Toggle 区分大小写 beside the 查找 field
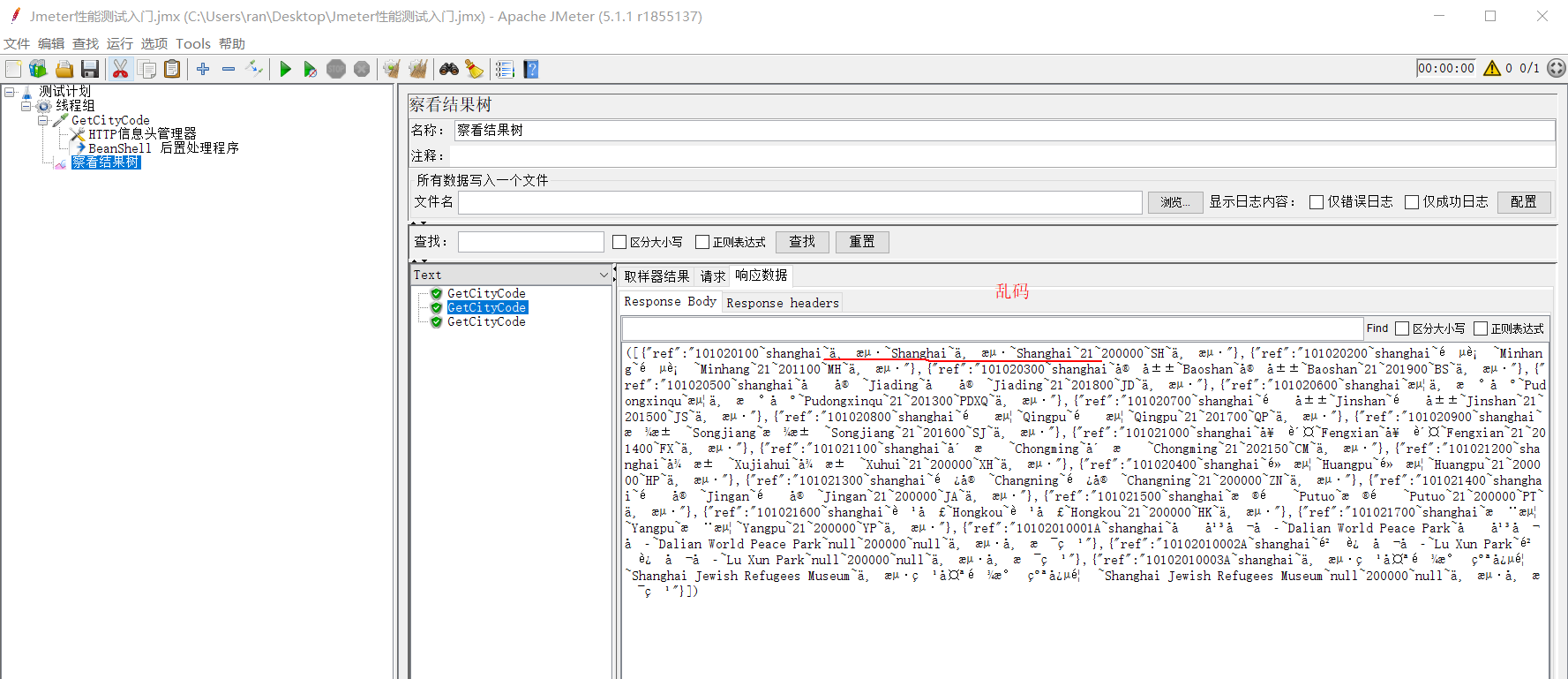This screenshot has width=1568, height=679. (619, 242)
